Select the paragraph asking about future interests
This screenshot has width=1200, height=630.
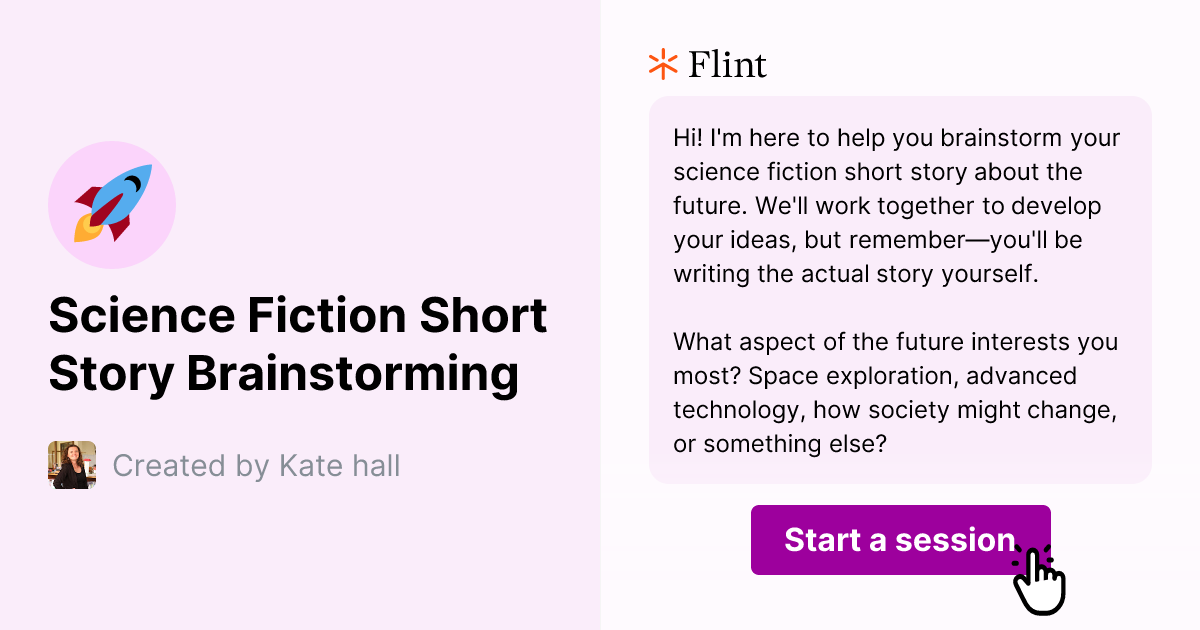[x=896, y=392]
